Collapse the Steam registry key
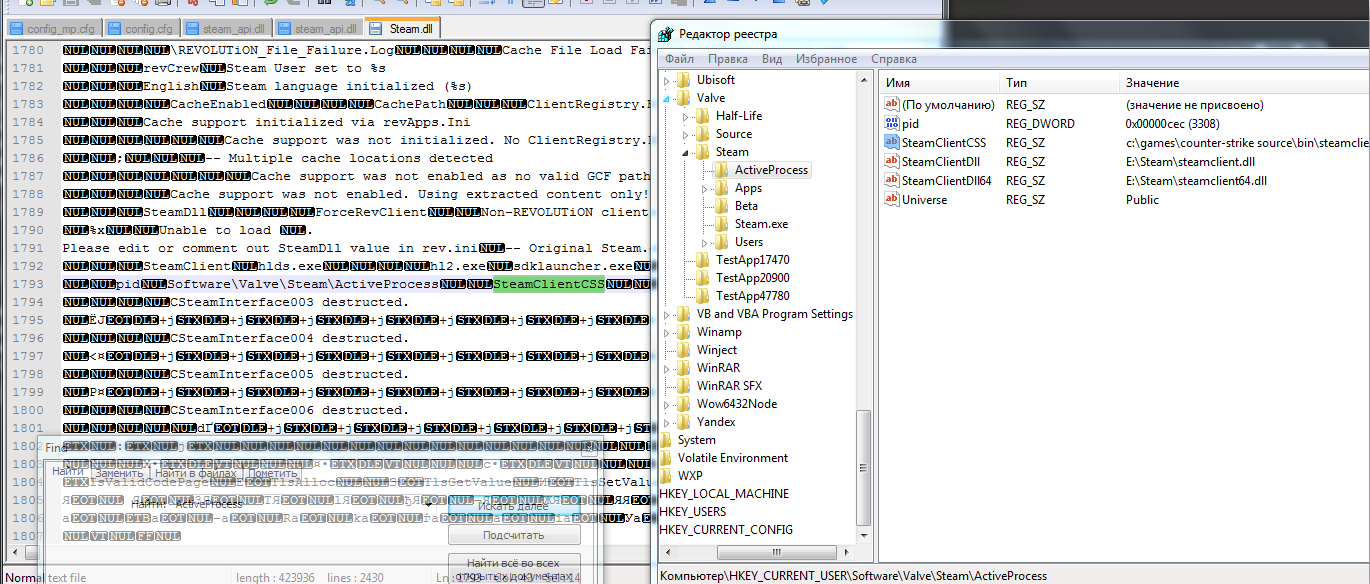Image resolution: width=1370 pixels, height=584 pixels. [686, 152]
